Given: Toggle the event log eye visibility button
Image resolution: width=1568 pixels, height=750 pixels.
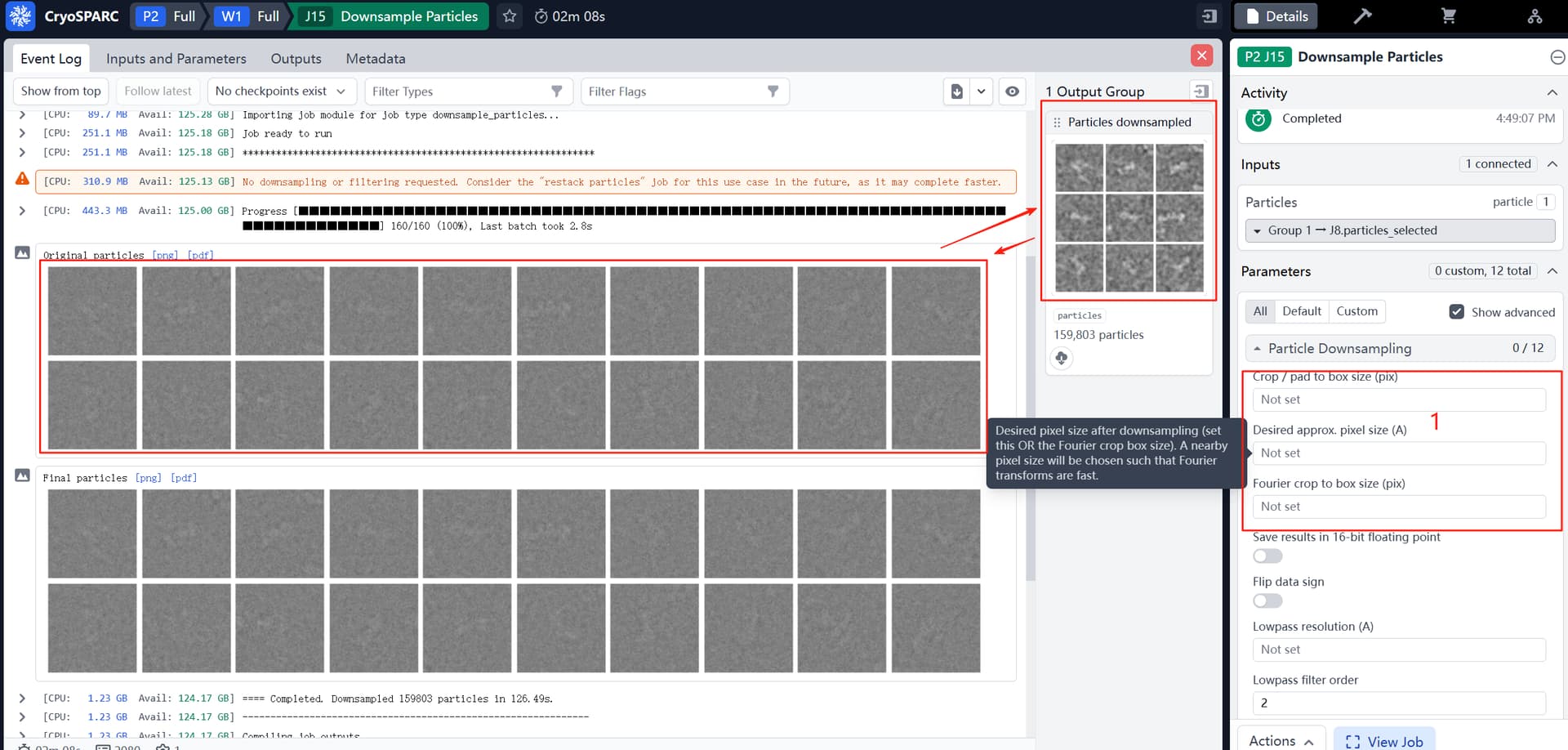Looking at the screenshot, I should (1012, 92).
